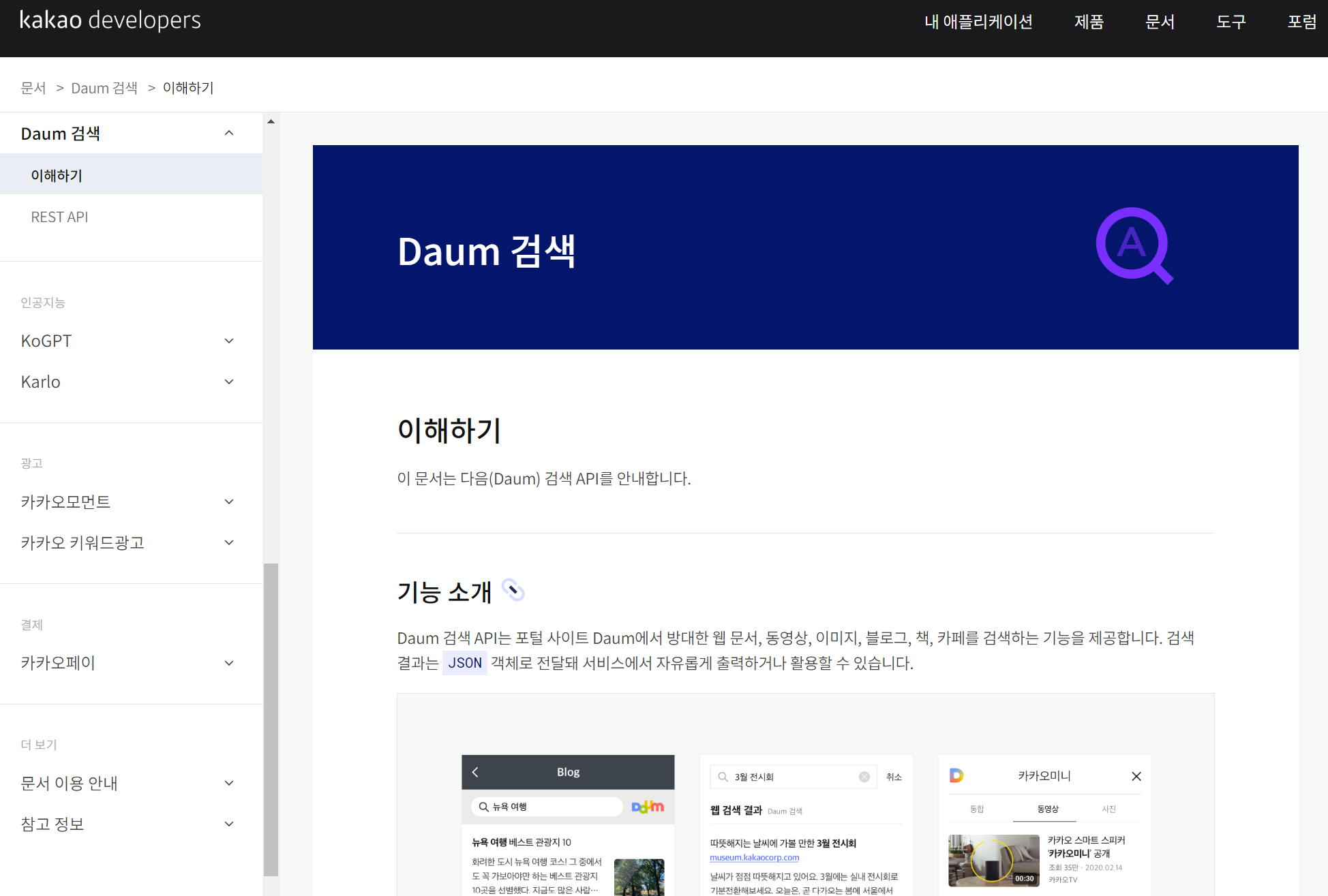Viewport: 1328px width, 896px height.
Task: Click the anchor link icon beside 기능 소개
Action: 513,590
